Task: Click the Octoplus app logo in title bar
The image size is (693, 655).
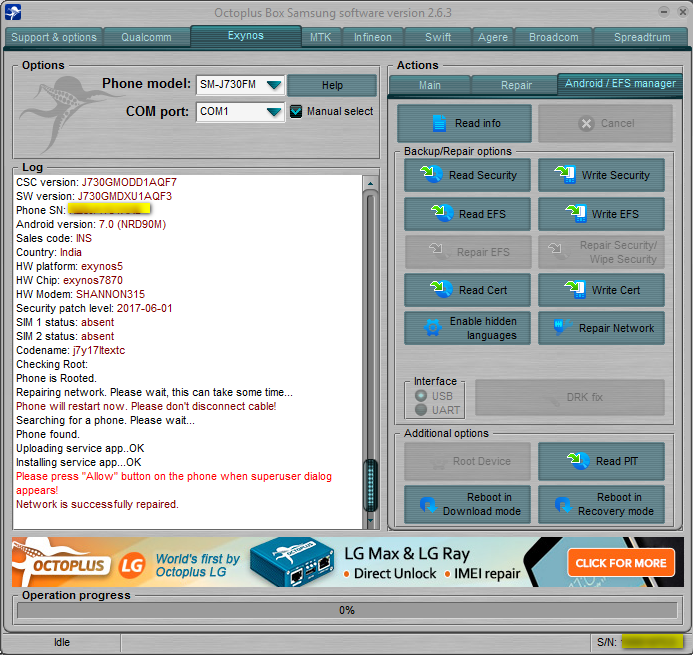Action: 13,12
